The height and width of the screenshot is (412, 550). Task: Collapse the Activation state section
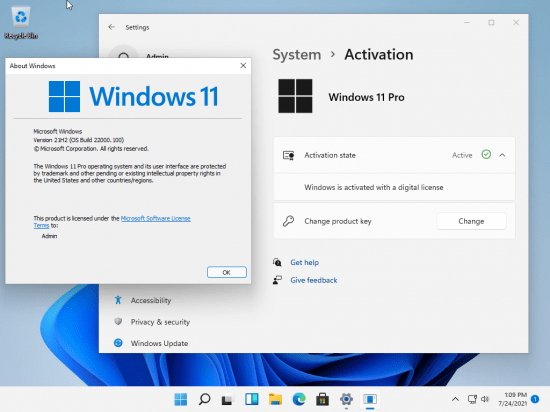(502, 155)
